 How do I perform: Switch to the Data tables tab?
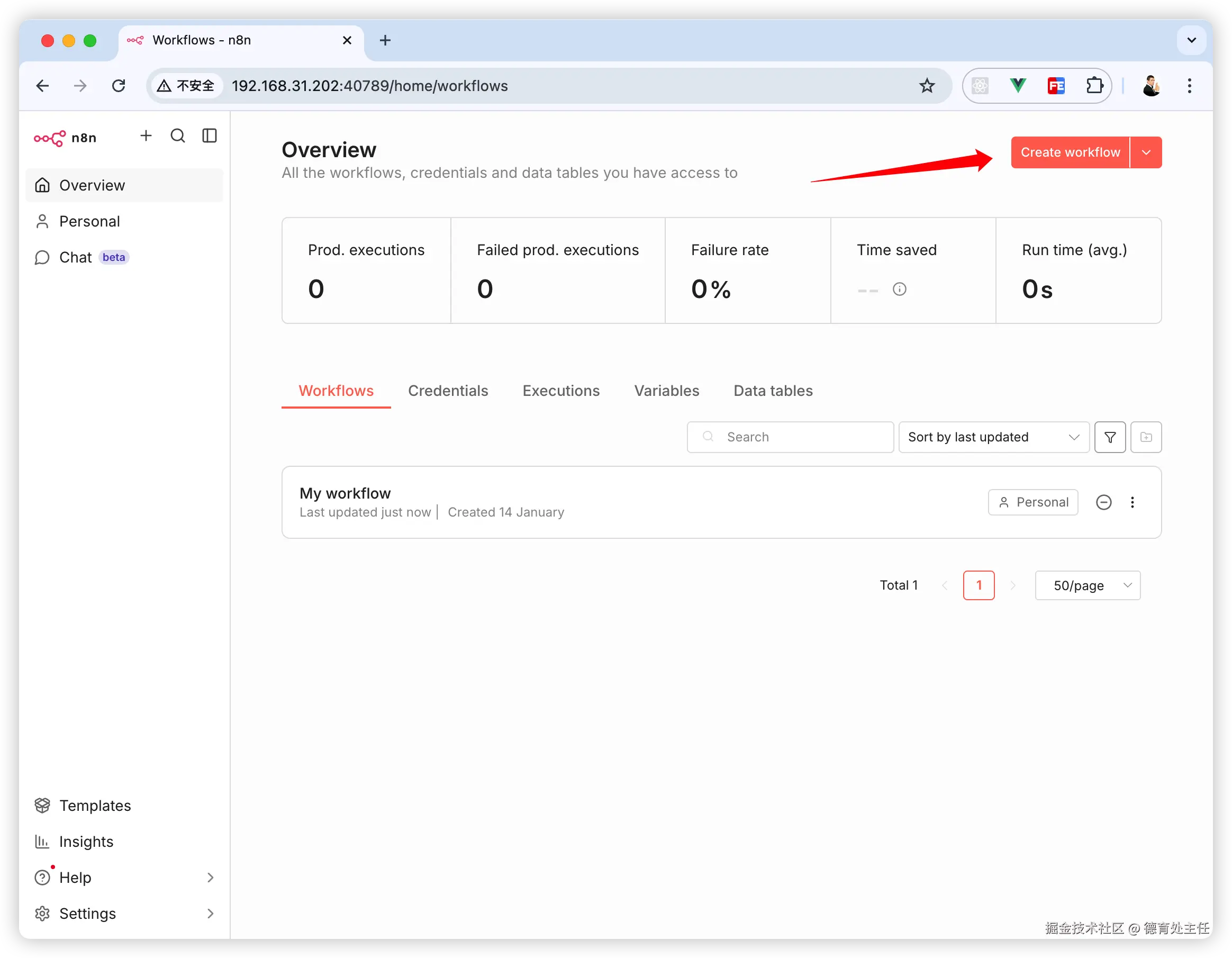(x=773, y=391)
